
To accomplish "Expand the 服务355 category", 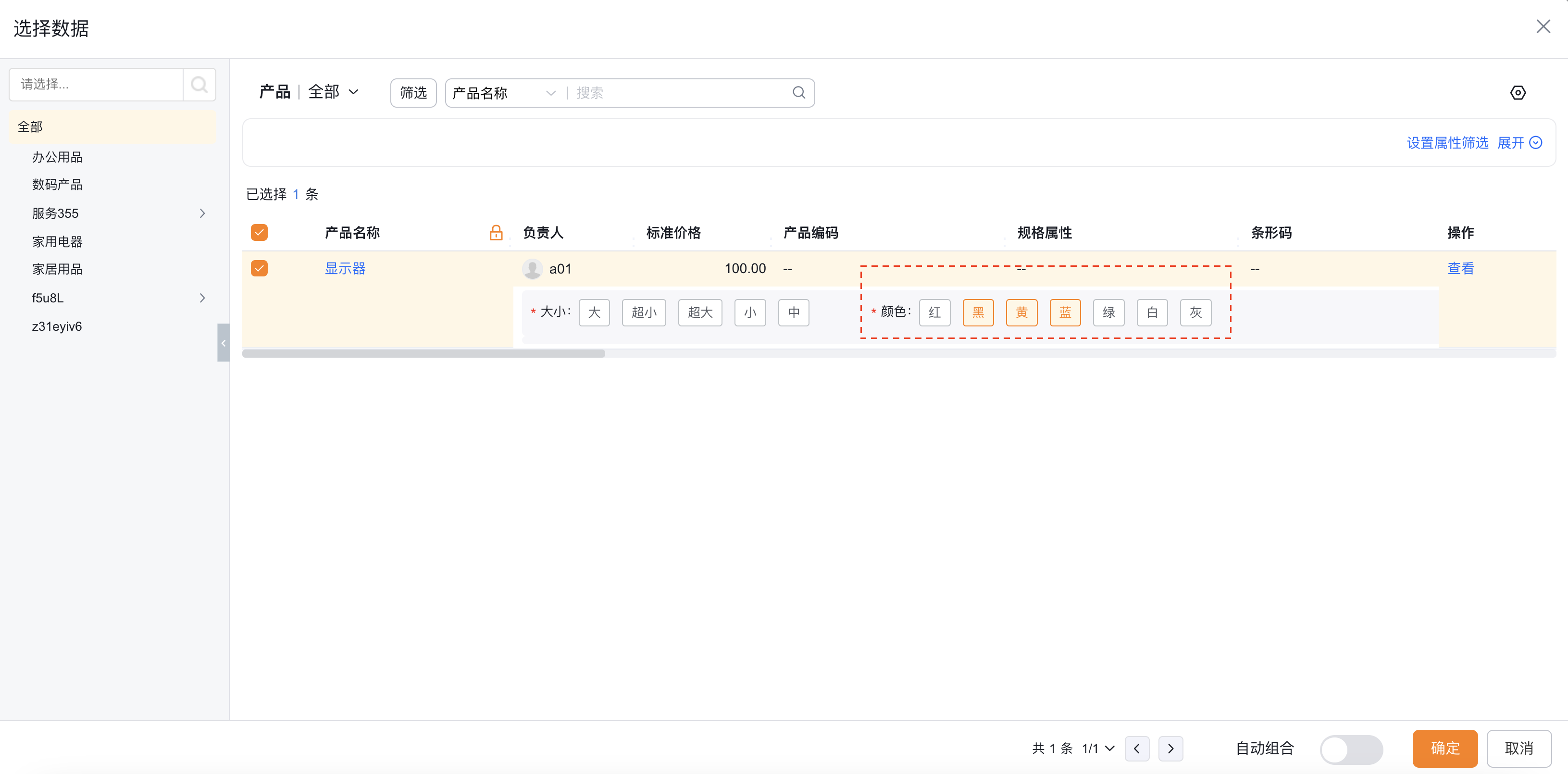I will 202,213.
